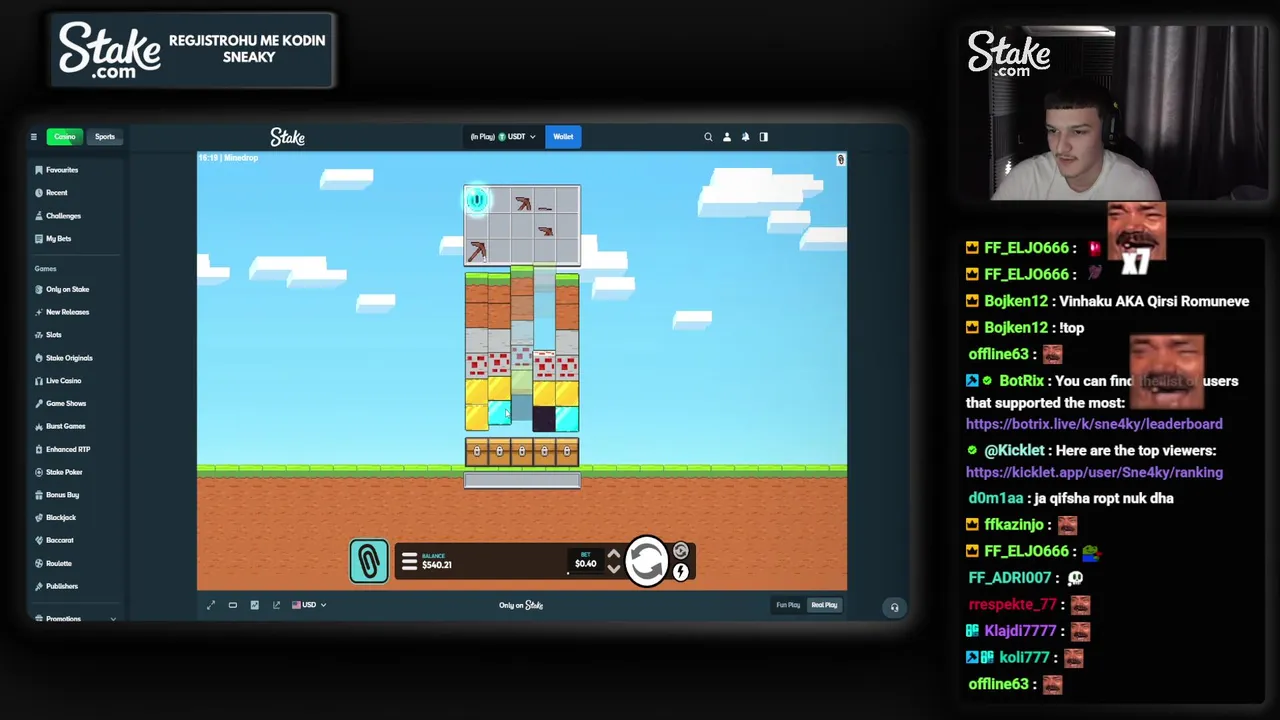
Task: Select Stake Originals category
Action: (x=63, y=358)
